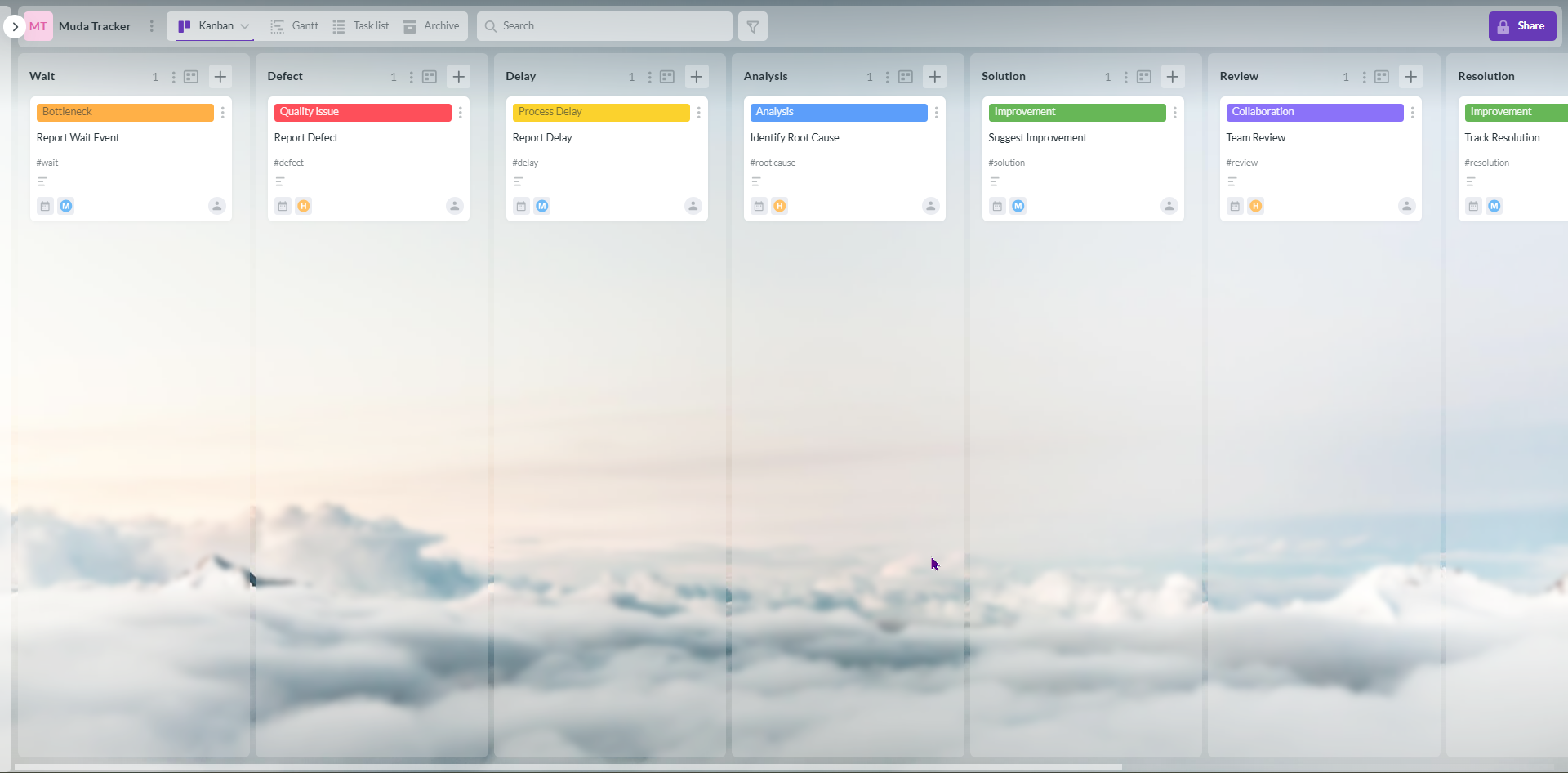Viewport: 1568px width, 773px height.
Task: Click the description lines icon on Report Delay card
Action: point(520,181)
